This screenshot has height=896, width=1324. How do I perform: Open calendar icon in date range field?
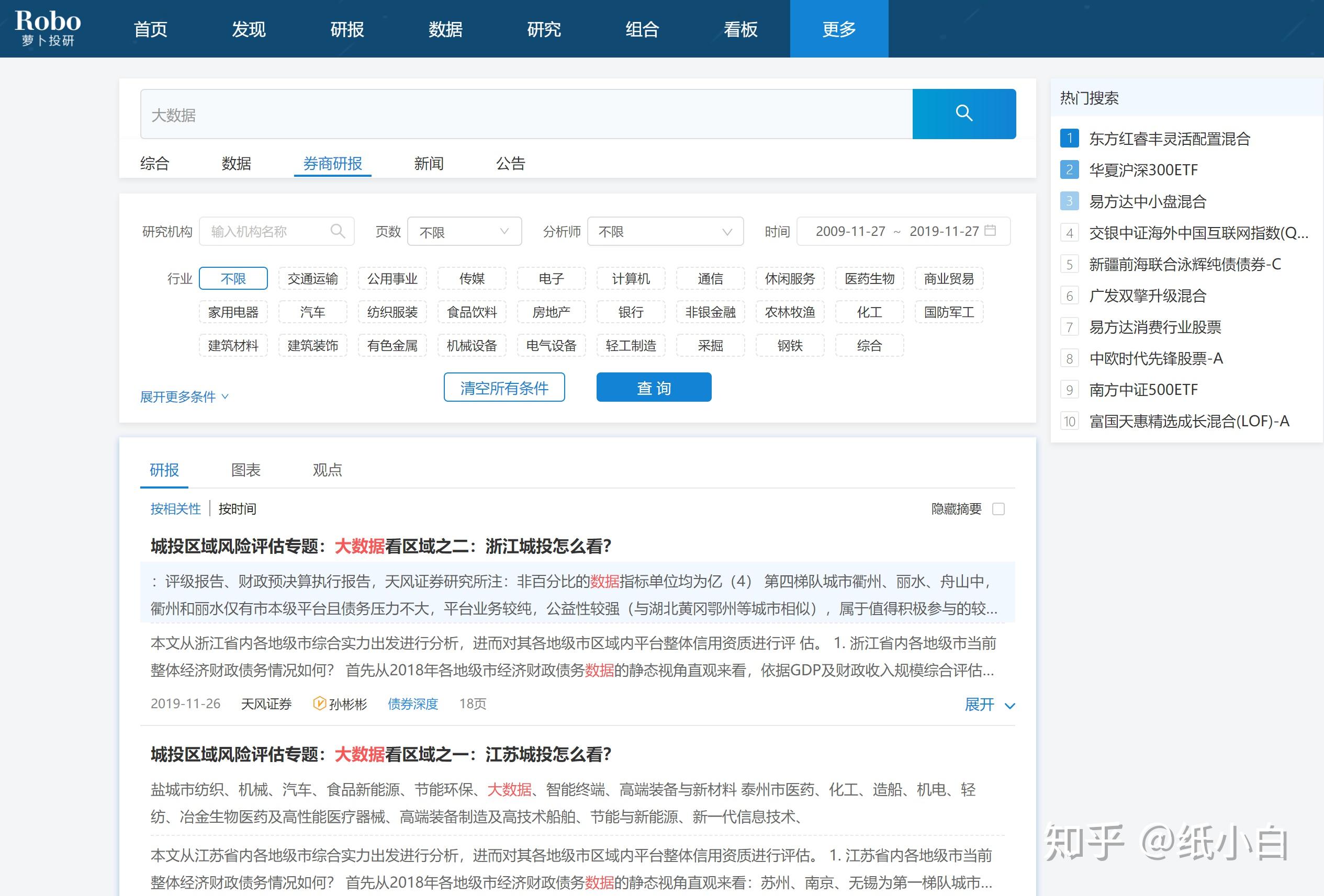(x=990, y=231)
